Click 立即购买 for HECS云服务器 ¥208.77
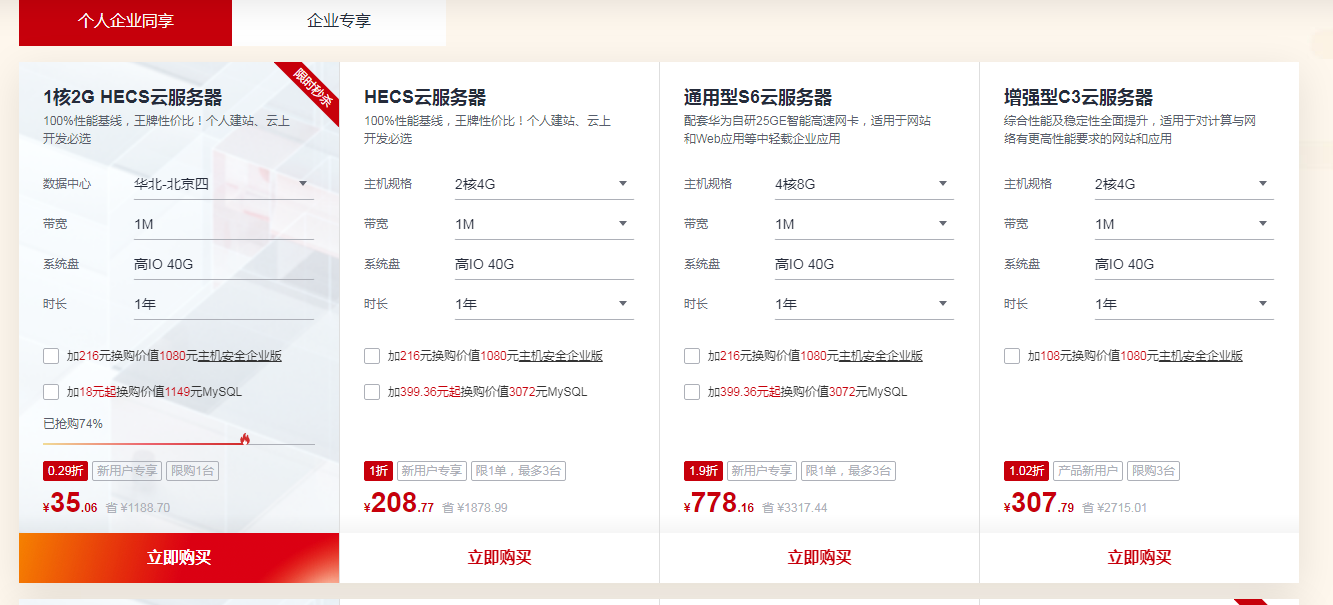The width and height of the screenshot is (1333, 605). click(499, 558)
